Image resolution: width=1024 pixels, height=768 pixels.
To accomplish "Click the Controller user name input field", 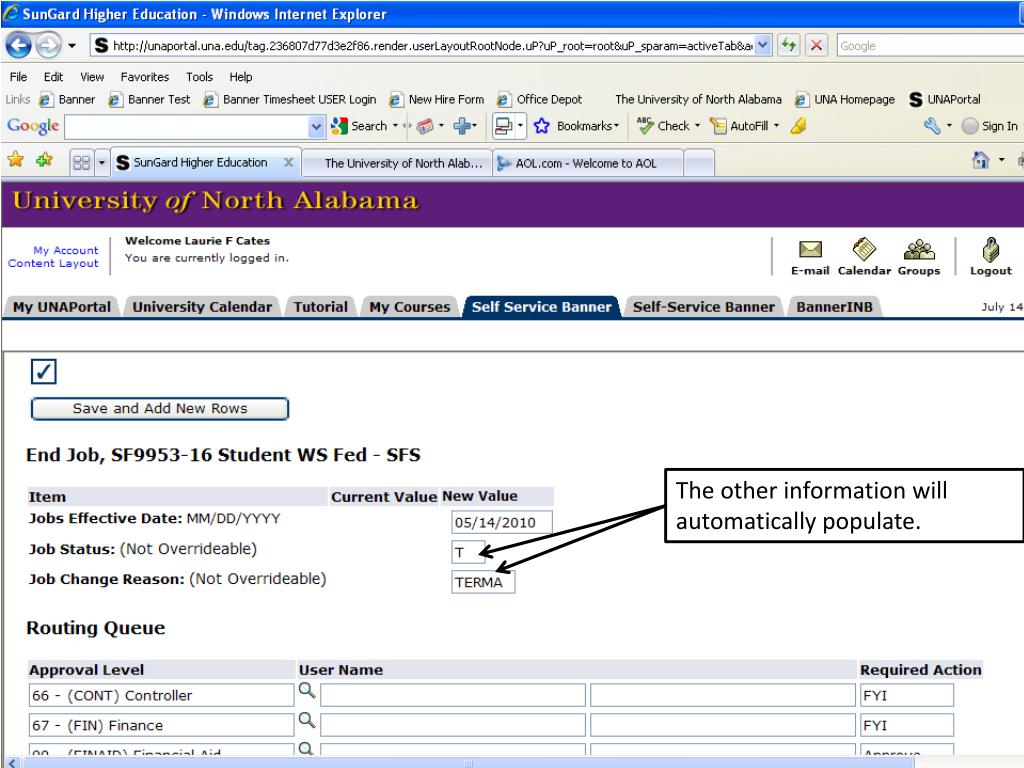I will click(x=453, y=696).
